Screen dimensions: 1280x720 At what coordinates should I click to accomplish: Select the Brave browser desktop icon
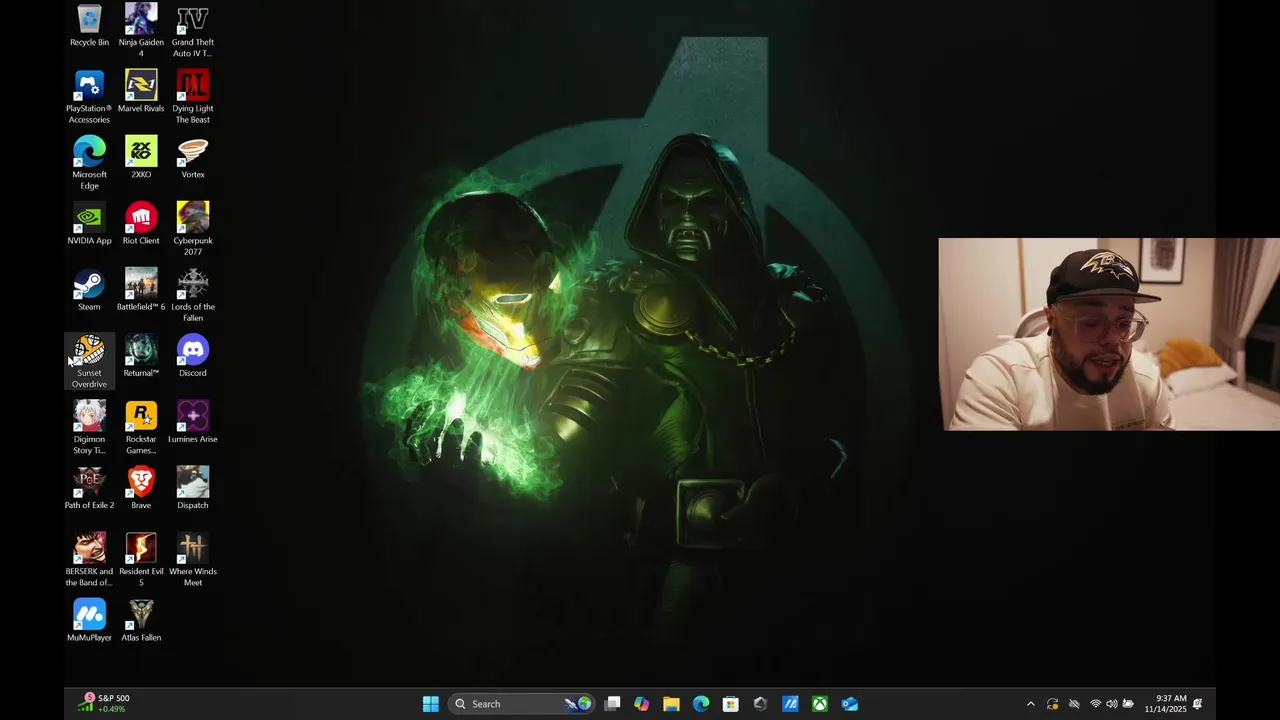click(141, 489)
